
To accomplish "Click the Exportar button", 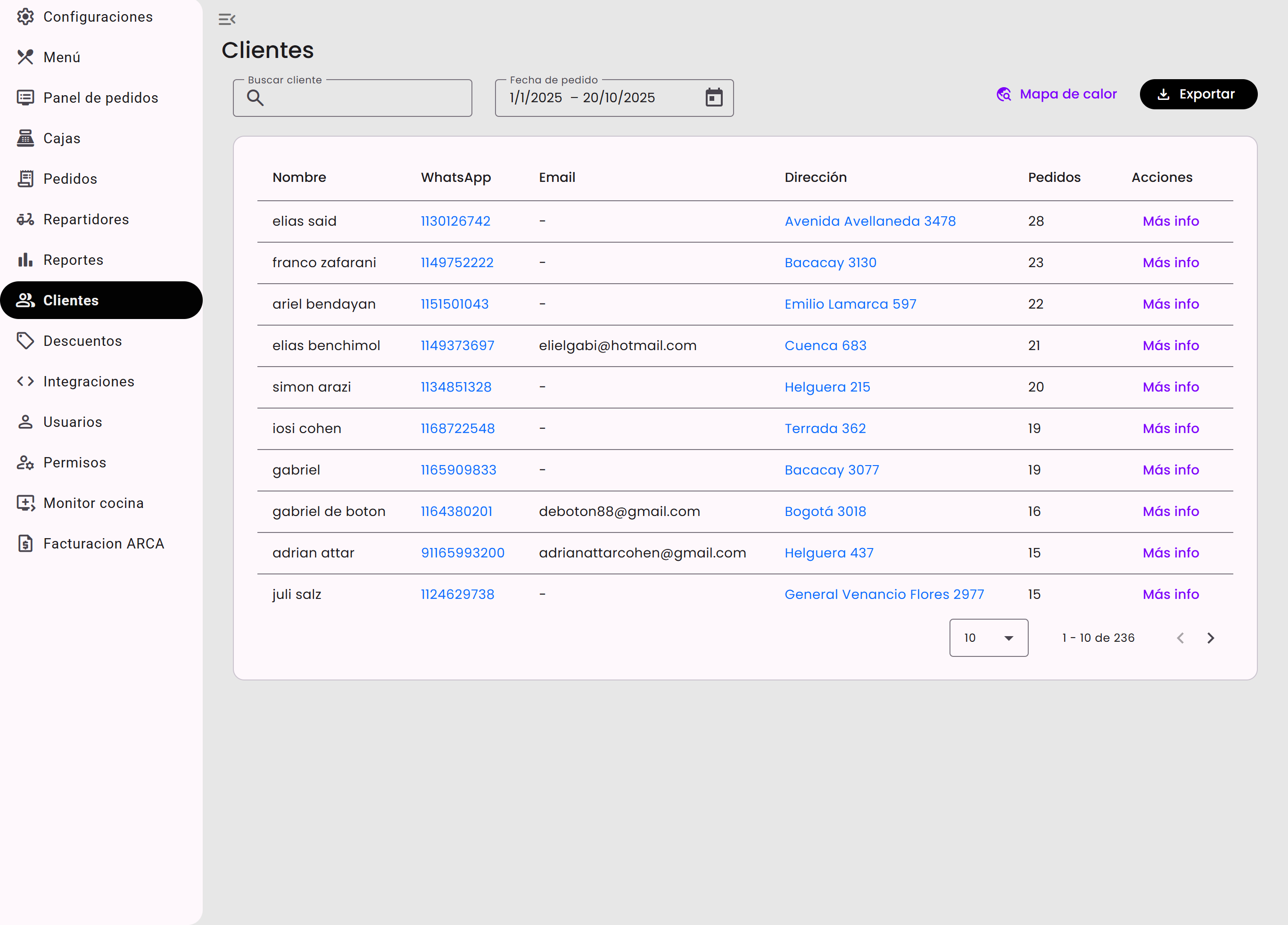I will click(1198, 94).
